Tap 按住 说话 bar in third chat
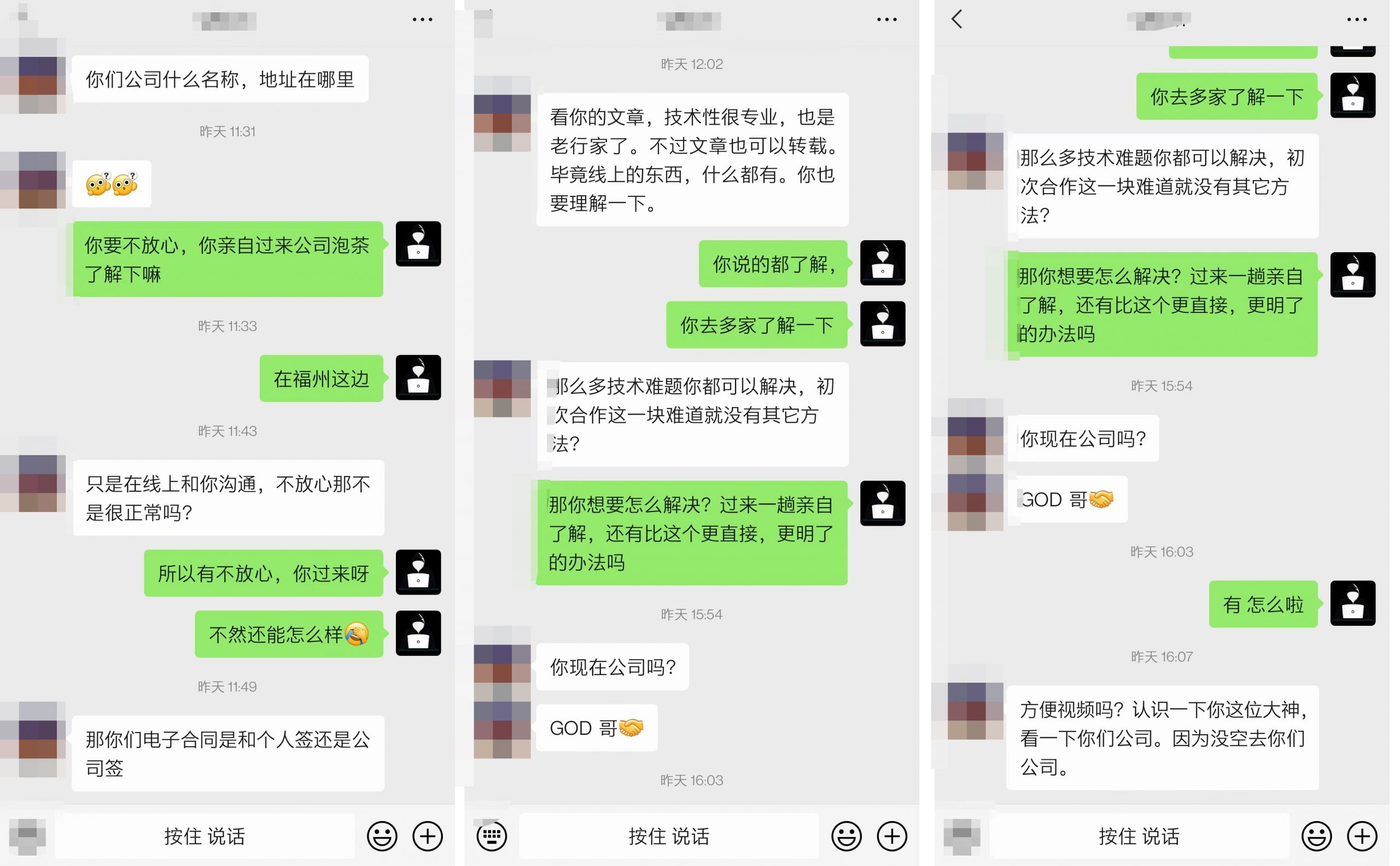 [1140, 836]
